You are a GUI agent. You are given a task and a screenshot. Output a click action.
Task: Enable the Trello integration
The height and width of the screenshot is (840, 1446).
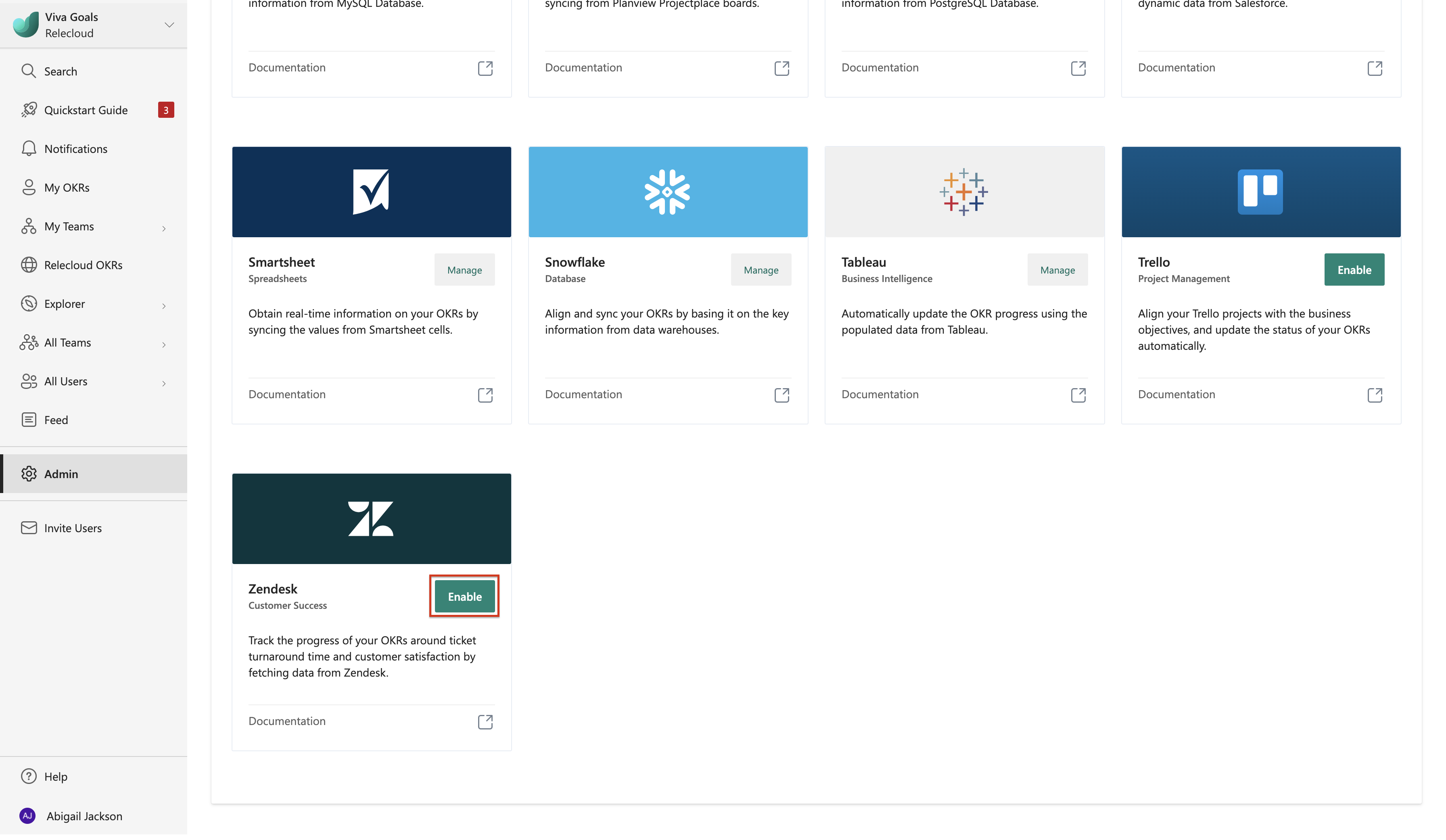pyautogui.click(x=1354, y=270)
